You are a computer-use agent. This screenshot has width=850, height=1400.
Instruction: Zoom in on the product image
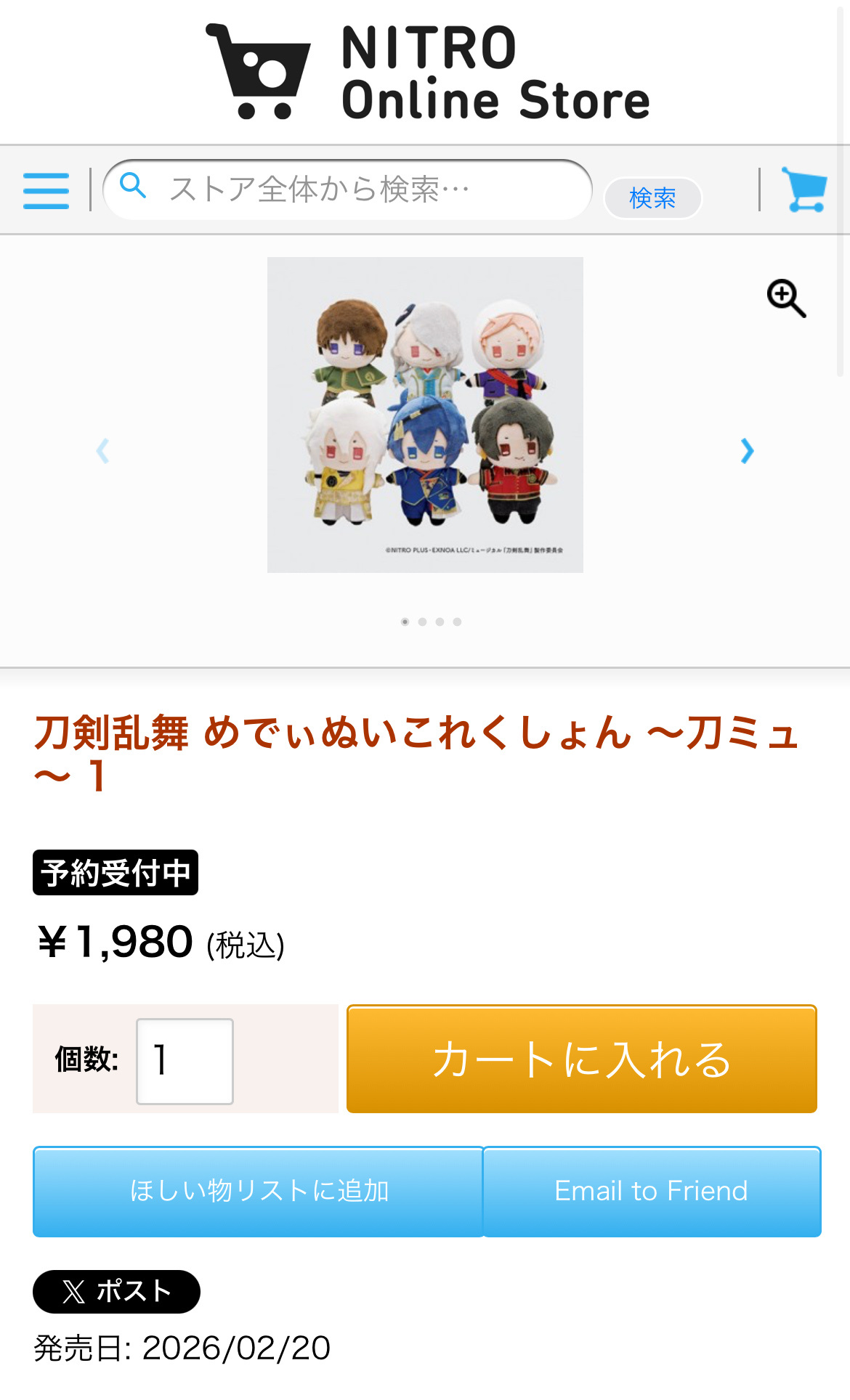point(787,298)
